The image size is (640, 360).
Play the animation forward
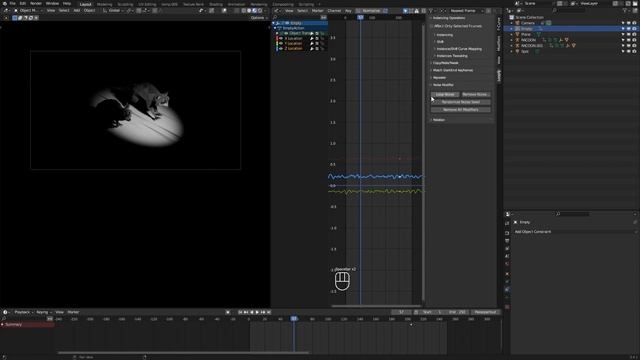tap(257, 312)
